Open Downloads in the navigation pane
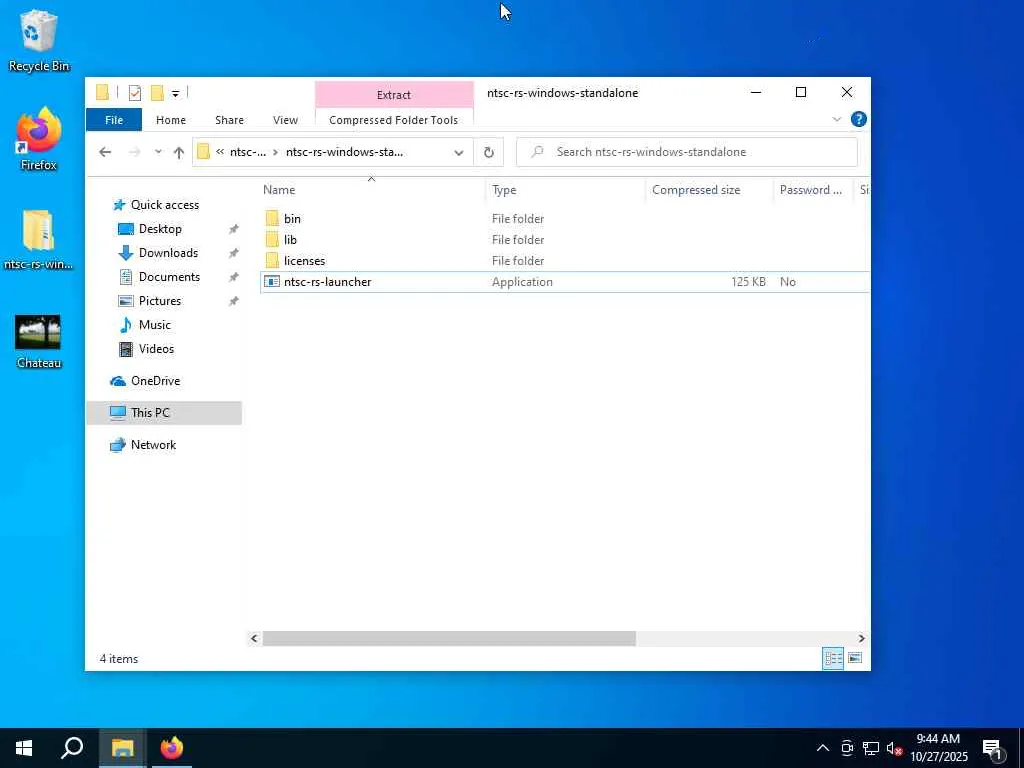This screenshot has width=1024, height=768. click(x=168, y=253)
